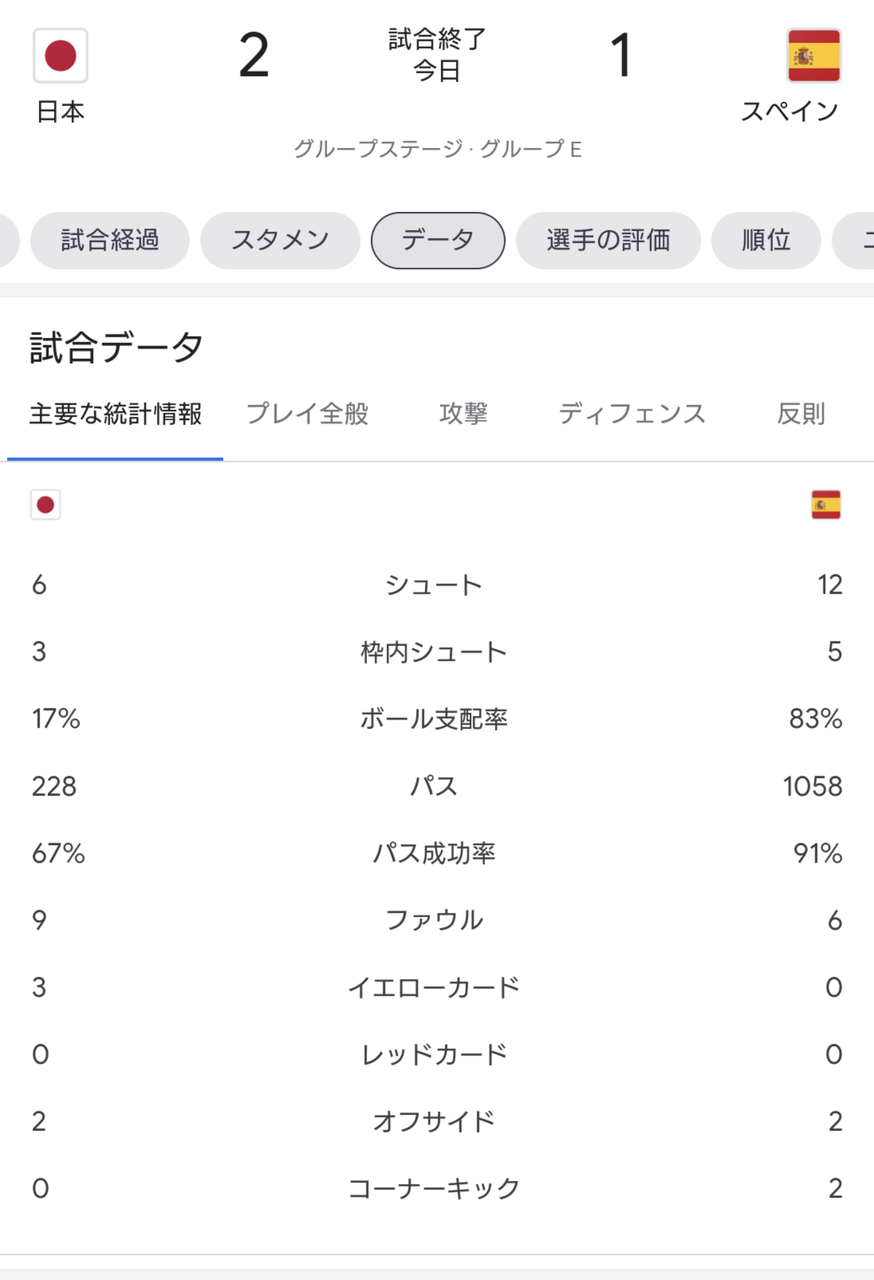
Task: Open the 選手の評価 chip
Action: (608, 240)
